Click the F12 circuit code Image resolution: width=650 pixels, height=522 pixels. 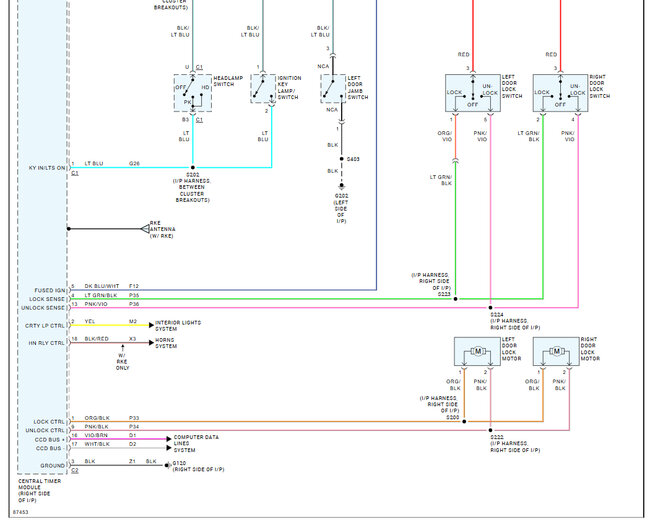[133, 286]
